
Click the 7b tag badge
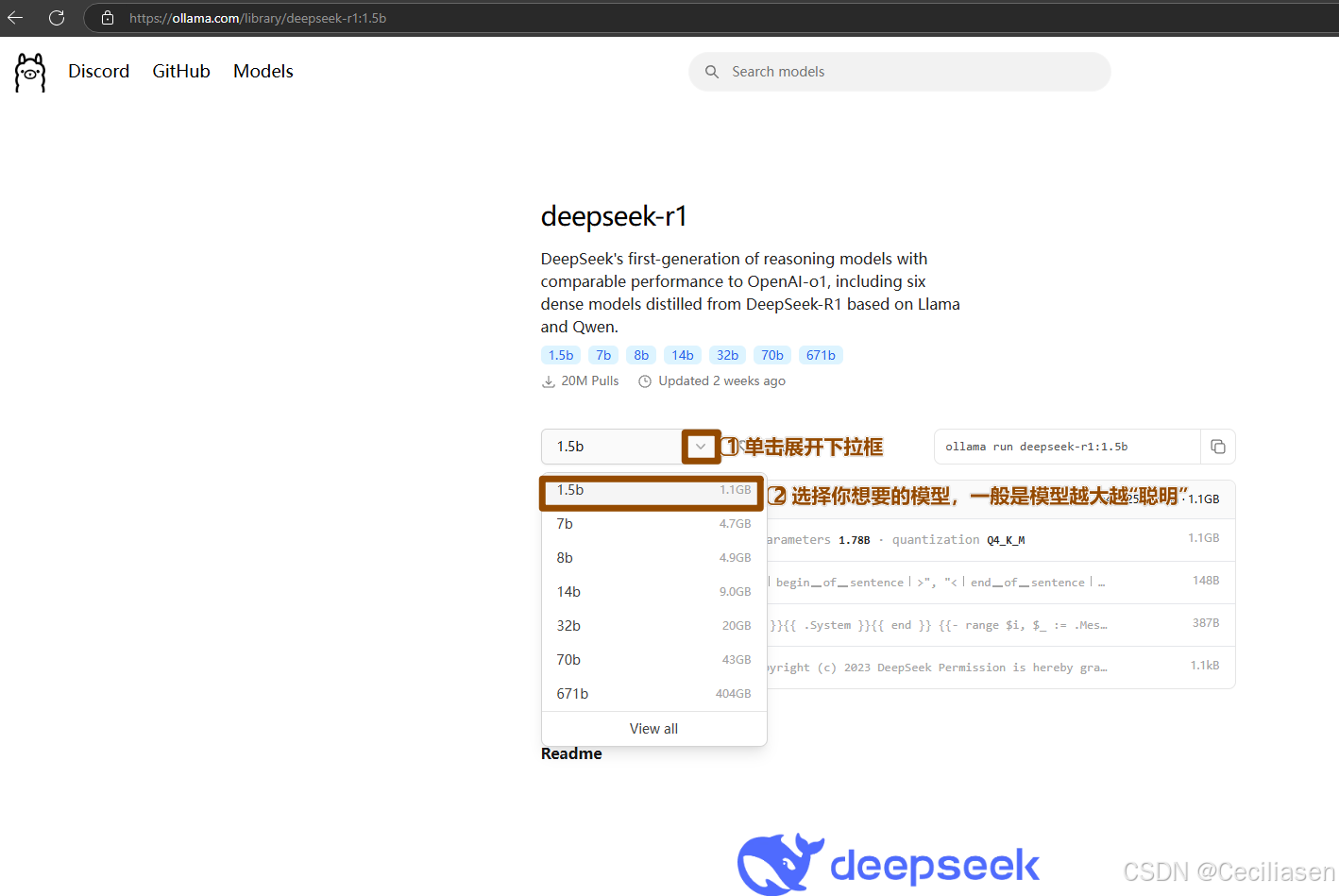[603, 355]
